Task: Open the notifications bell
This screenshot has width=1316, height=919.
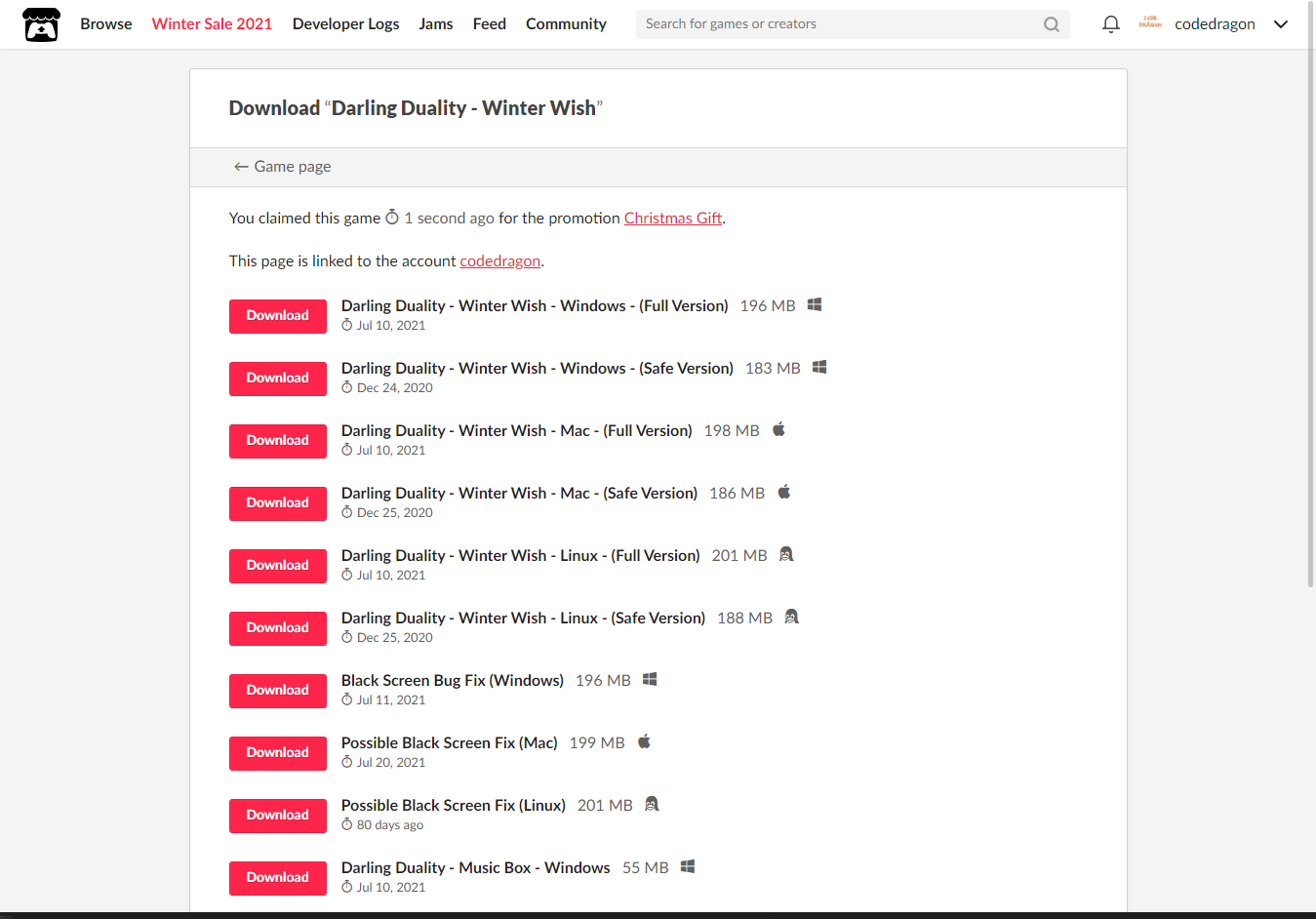Action: pyautogui.click(x=1110, y=24)
